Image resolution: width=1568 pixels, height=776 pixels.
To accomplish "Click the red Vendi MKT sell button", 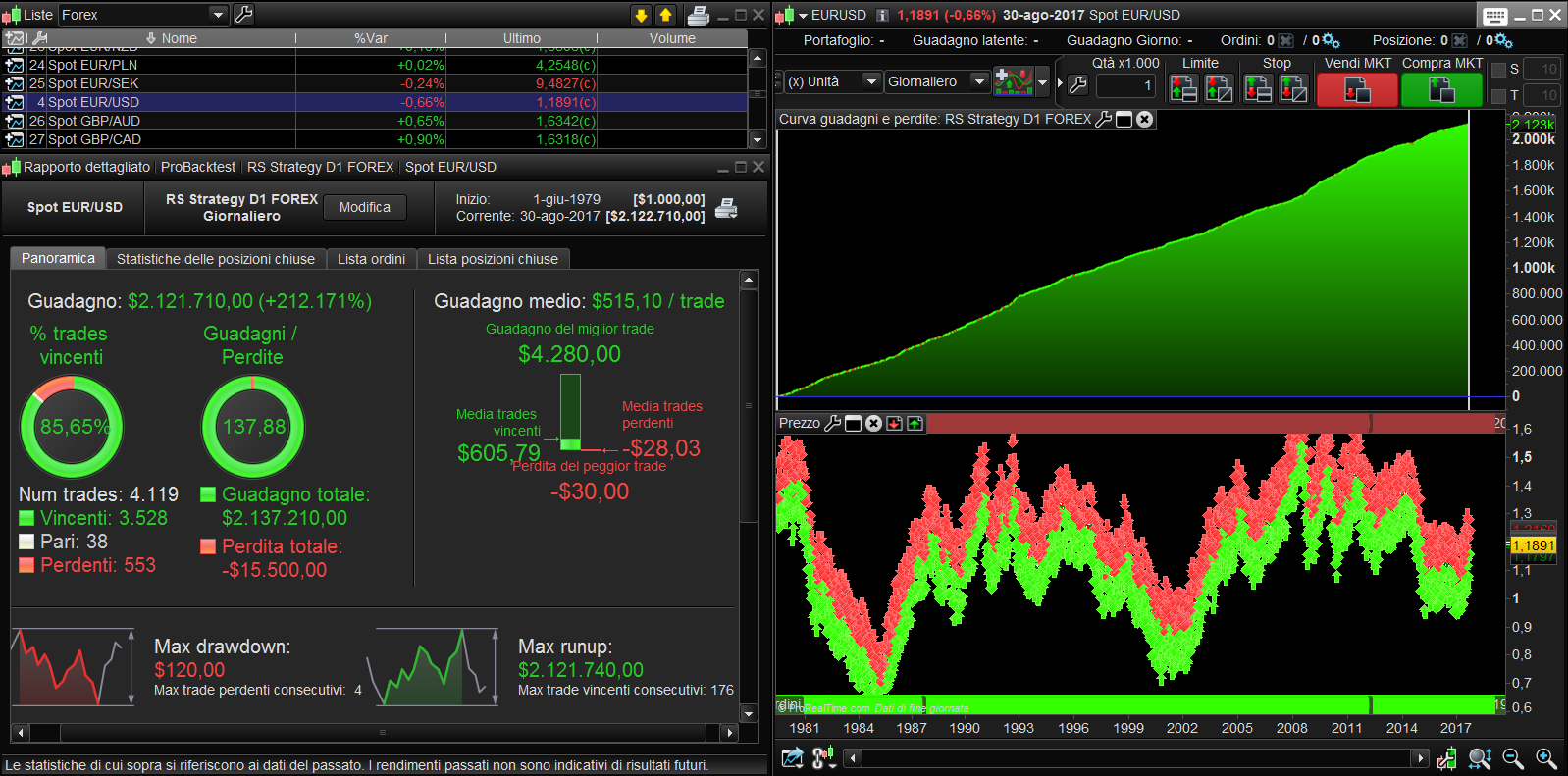I will point(1357,89).
